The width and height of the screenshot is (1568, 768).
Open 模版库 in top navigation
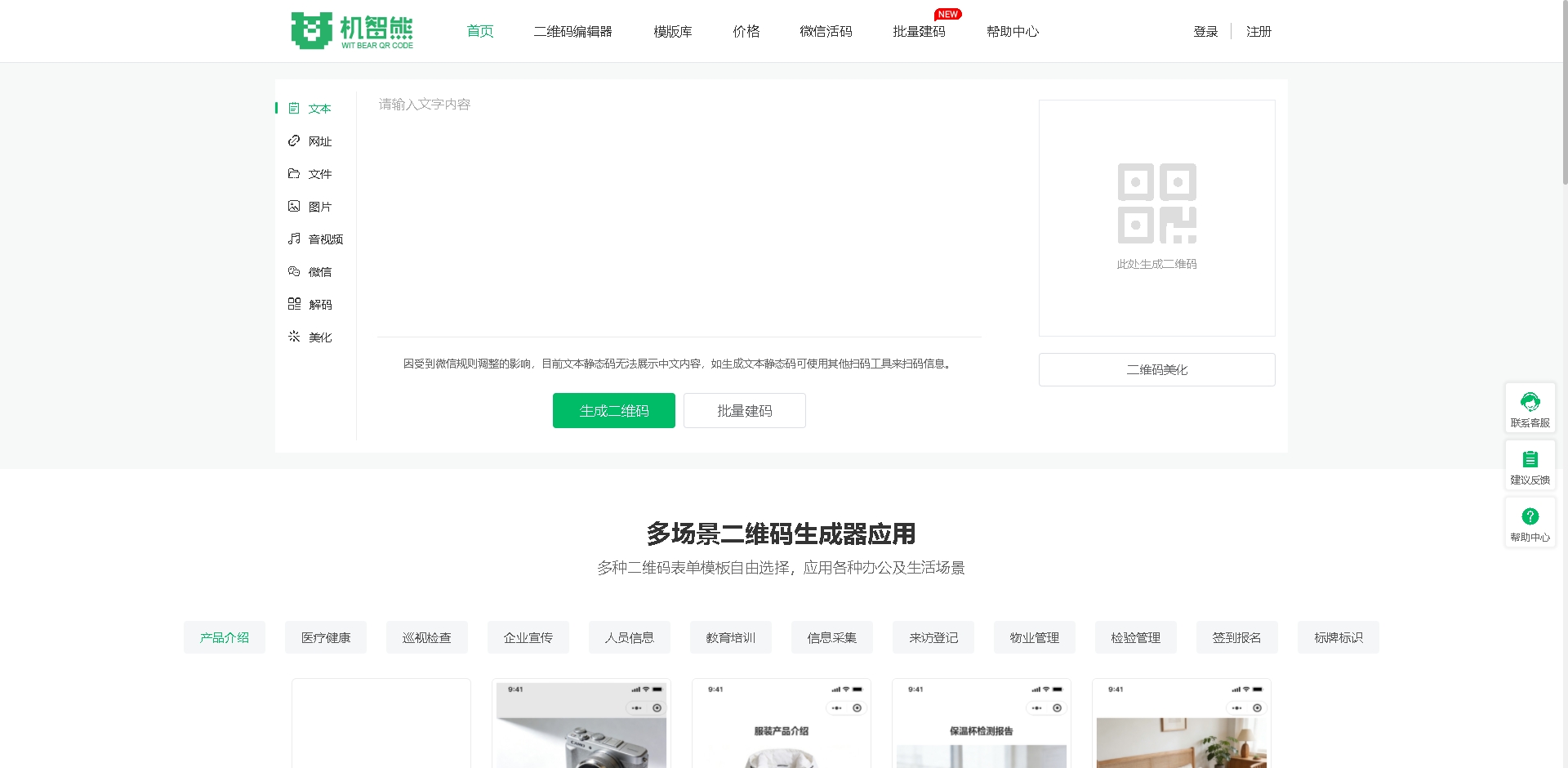673,31
